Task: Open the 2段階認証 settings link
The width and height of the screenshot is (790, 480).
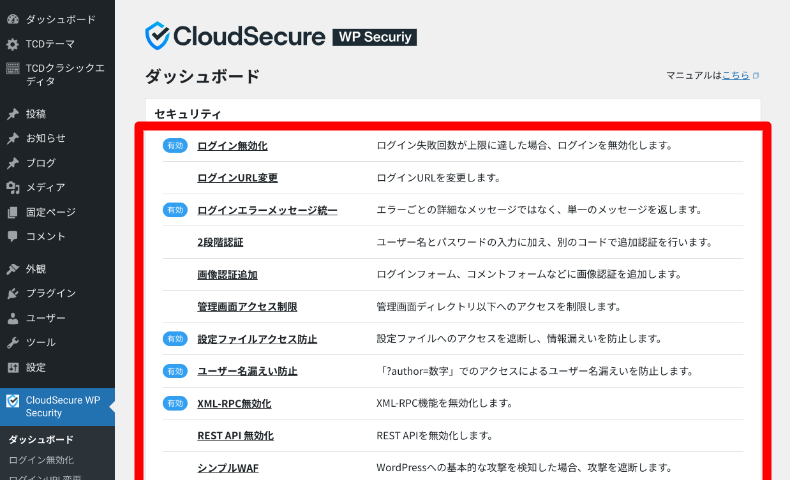Action: [x=220, y=242]
